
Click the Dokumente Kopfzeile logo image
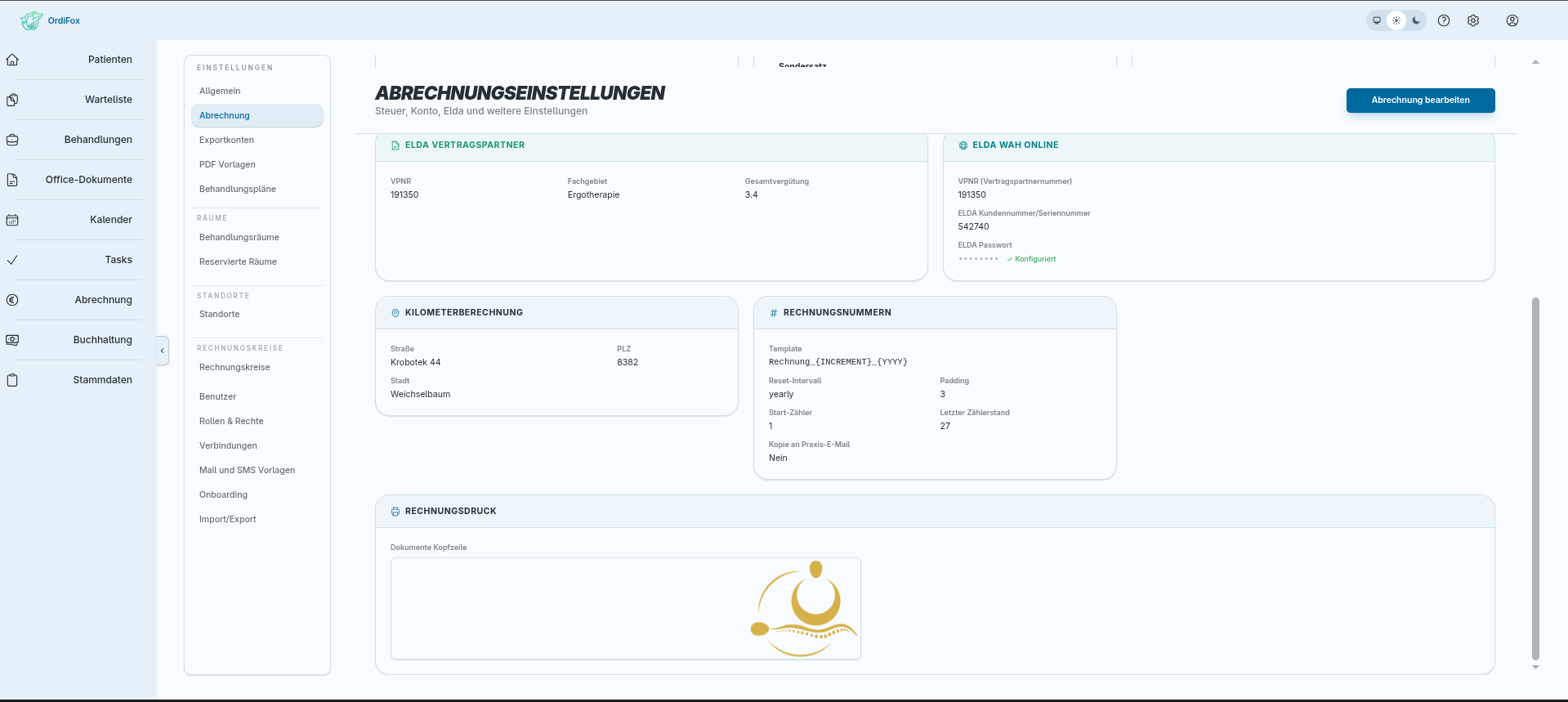point(625,608)
